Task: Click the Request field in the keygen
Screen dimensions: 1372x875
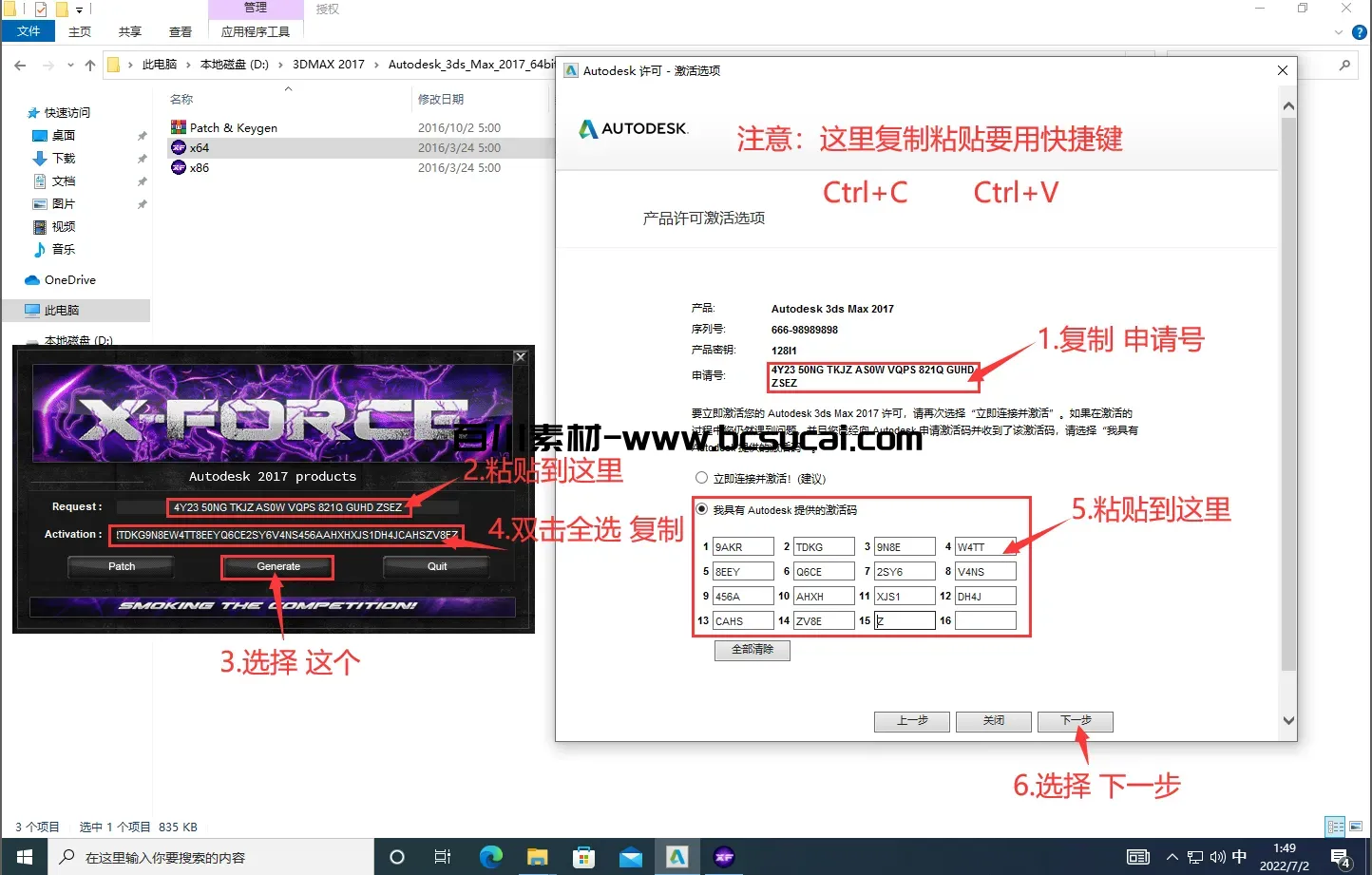Action: tap(288, 507)
